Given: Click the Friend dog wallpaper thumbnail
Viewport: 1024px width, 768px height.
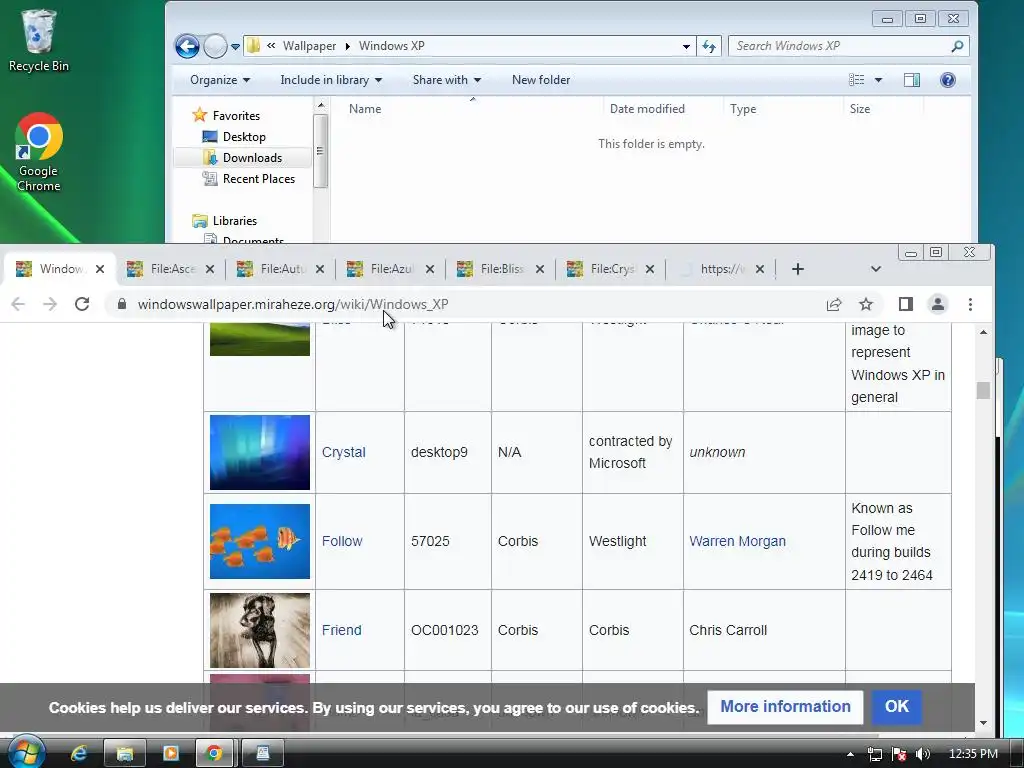Looking at the screenshot, I should coord(260,630).
